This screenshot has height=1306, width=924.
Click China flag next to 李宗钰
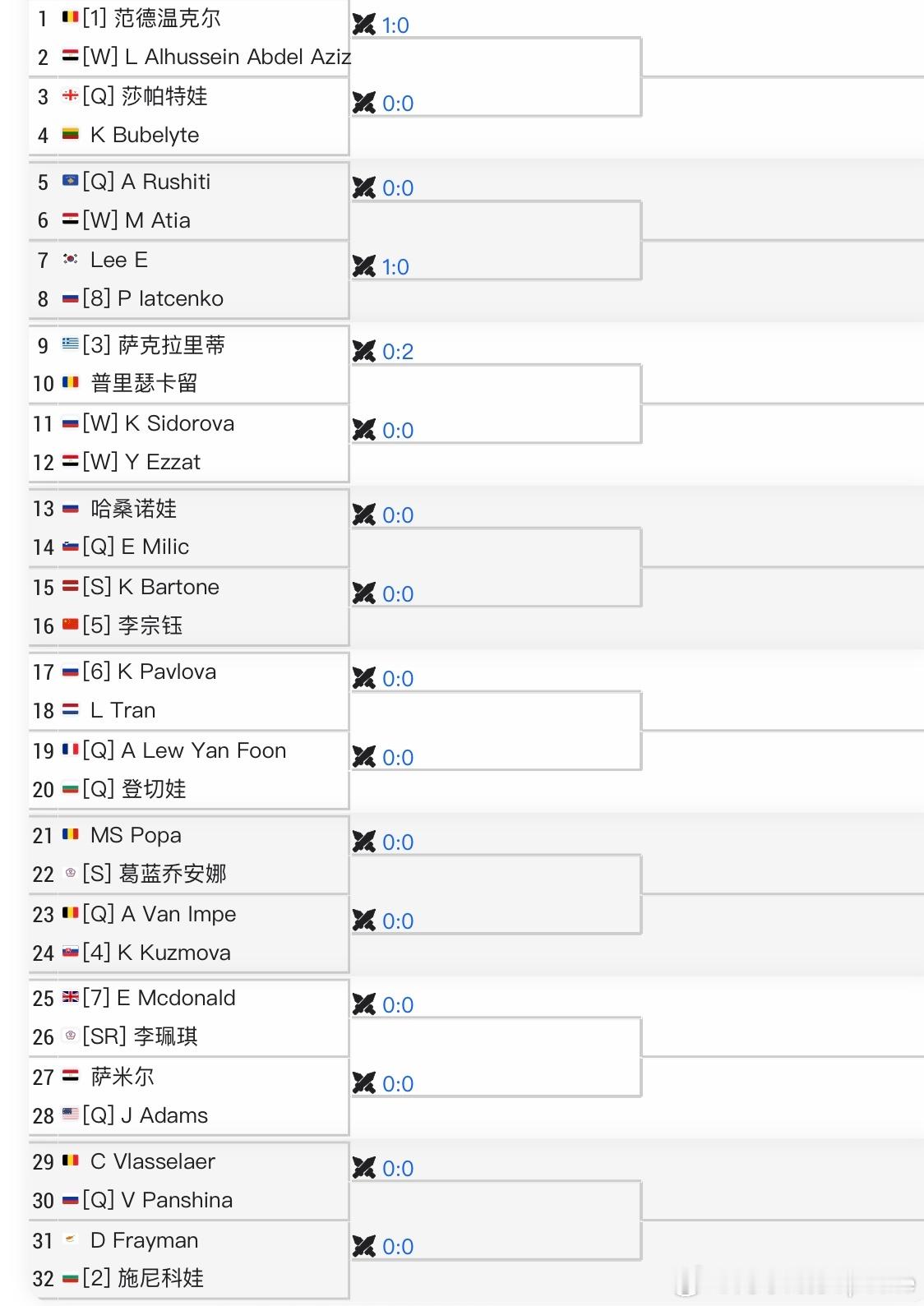[x=71, y=625]
